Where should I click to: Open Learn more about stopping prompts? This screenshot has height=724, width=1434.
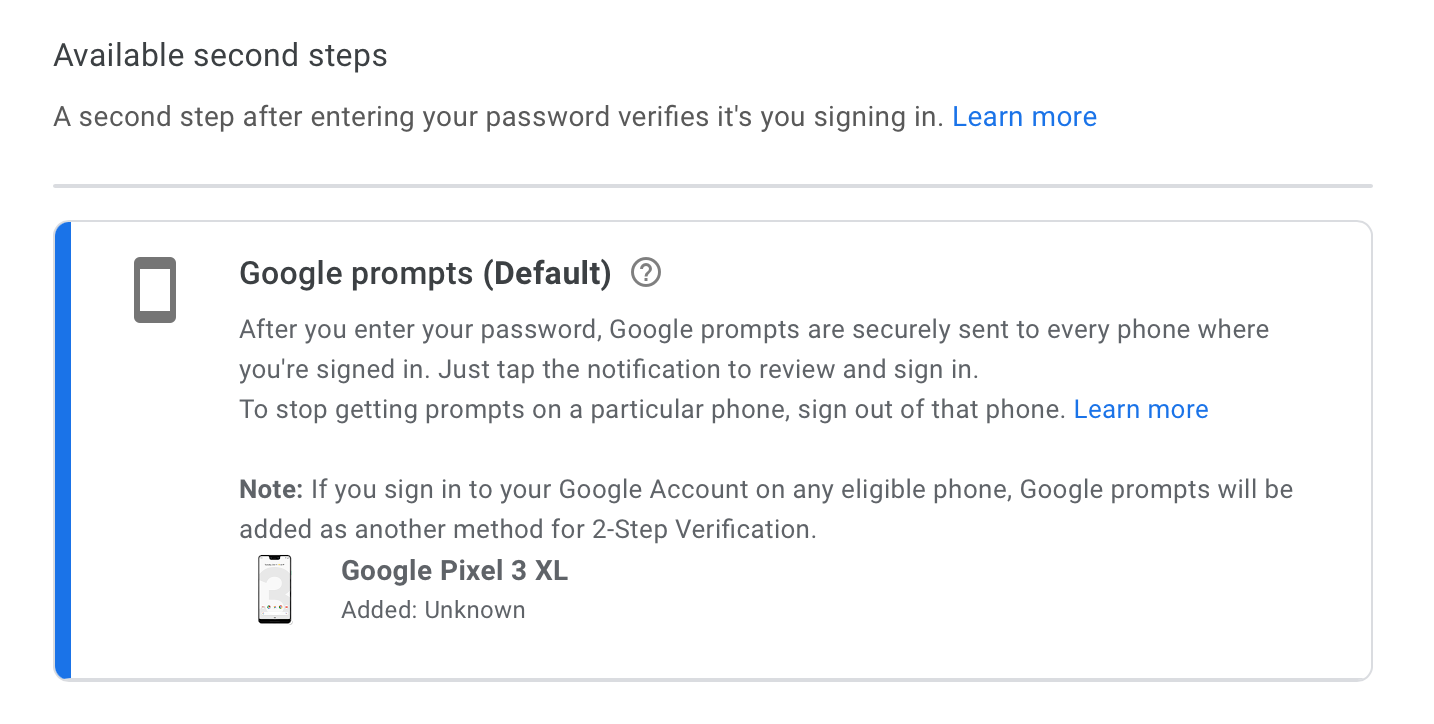click(x=1140, y=408)
